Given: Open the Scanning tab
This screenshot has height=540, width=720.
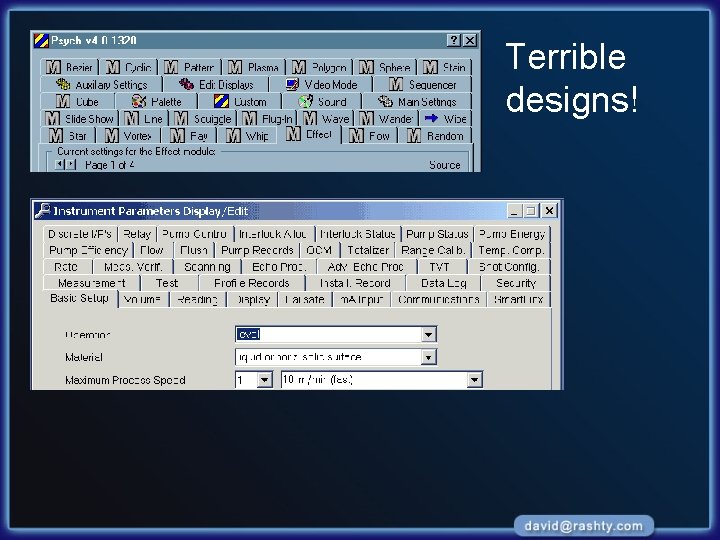Looking at the screenshot, I should [207, 267].
